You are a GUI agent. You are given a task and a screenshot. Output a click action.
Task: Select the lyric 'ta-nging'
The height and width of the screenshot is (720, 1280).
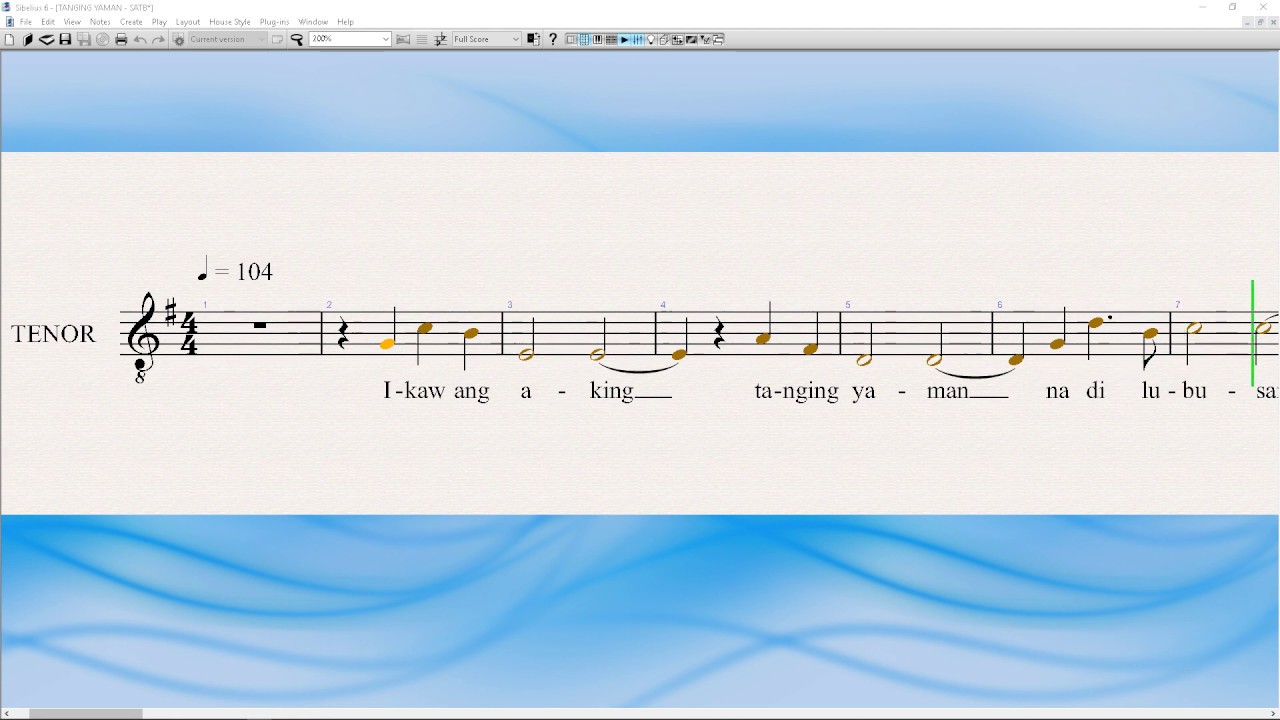pyautogui.click(x=797, y=392)
